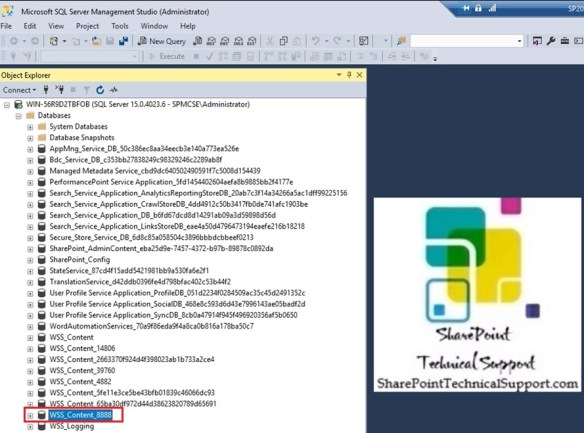Viewport: 584px width, 433px height.
Task: Click the Cut scissors toolbar icon
Action: [x=270, y=41]
